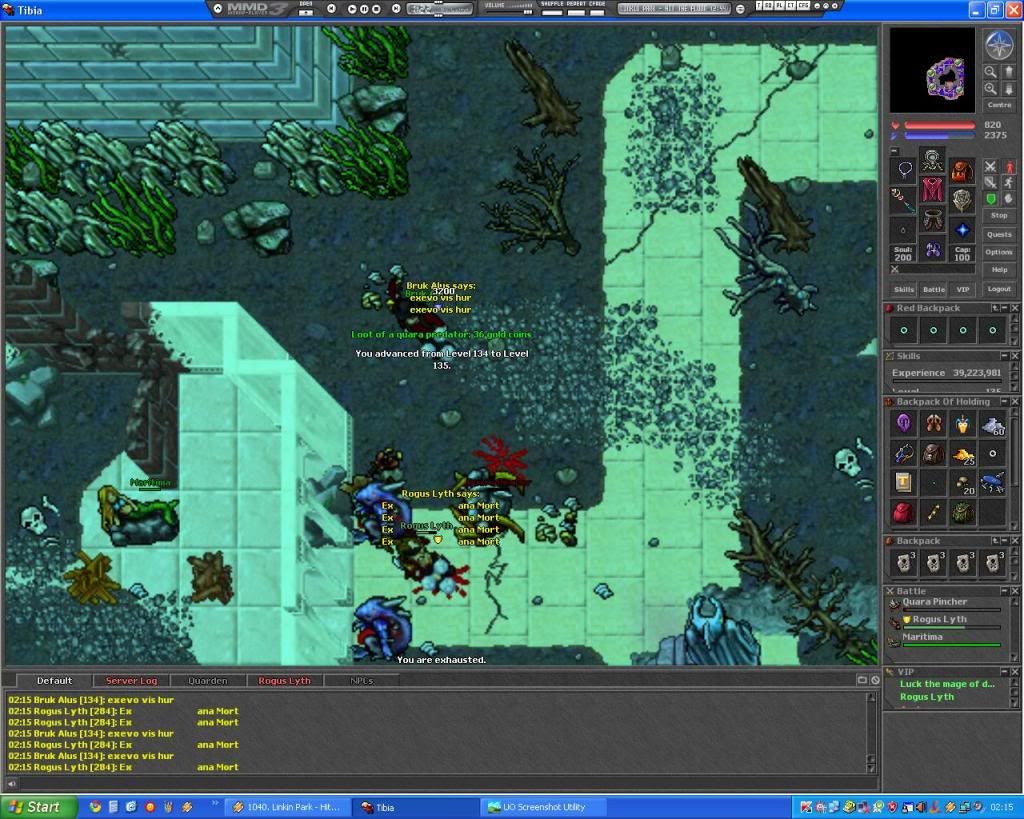Open Linkin Park taskbar item
1024x819 pixels.
(x=287, y=807)
